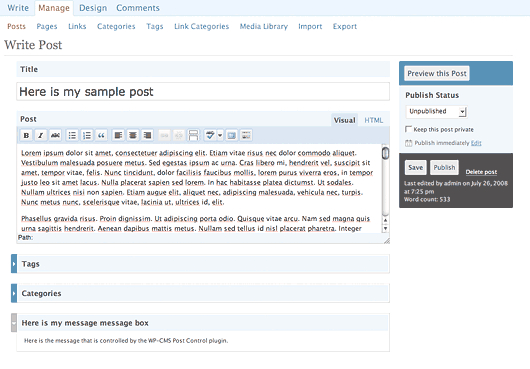This screenshot has height=369, width=530.
Task: Click the Delete post link
Action: (x=481, y=172)
